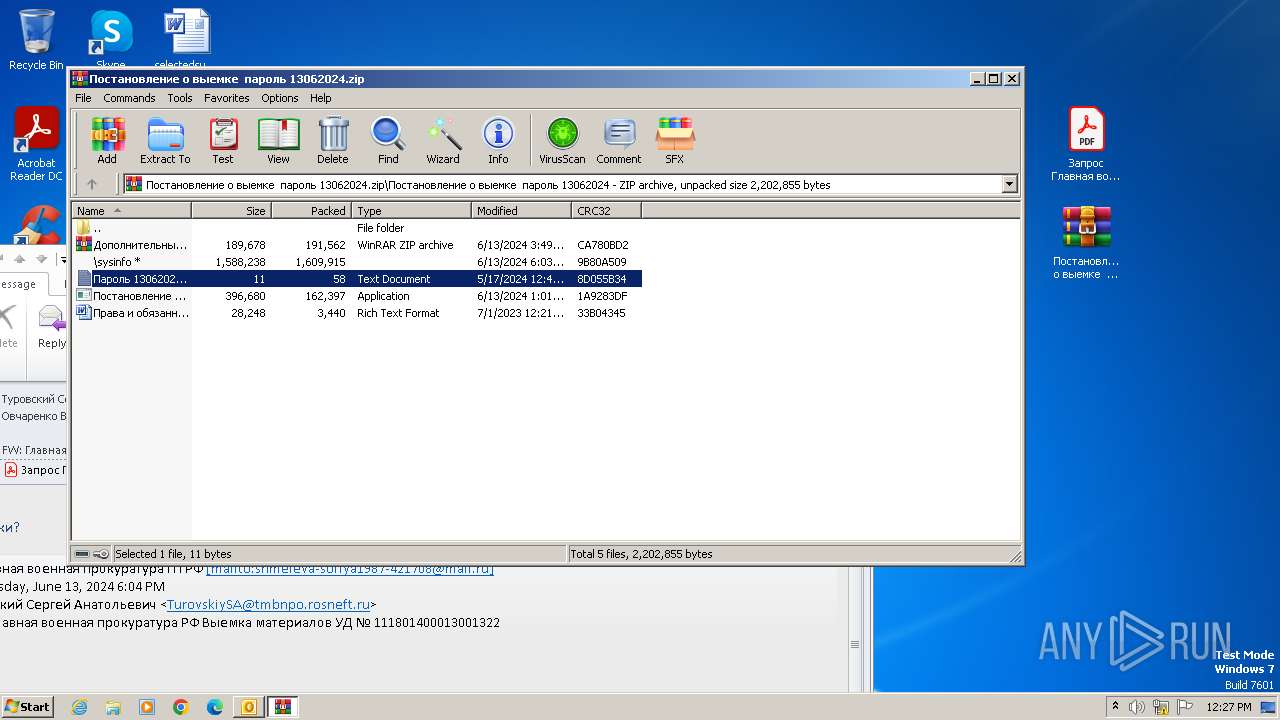Show hidden tray icons arrow

1115,707
